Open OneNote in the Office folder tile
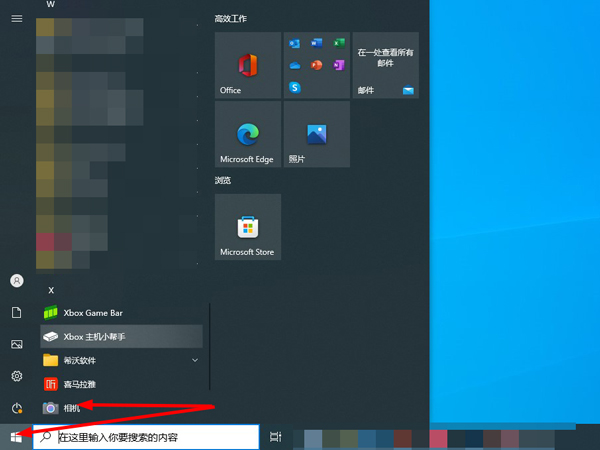 (339, 65)
